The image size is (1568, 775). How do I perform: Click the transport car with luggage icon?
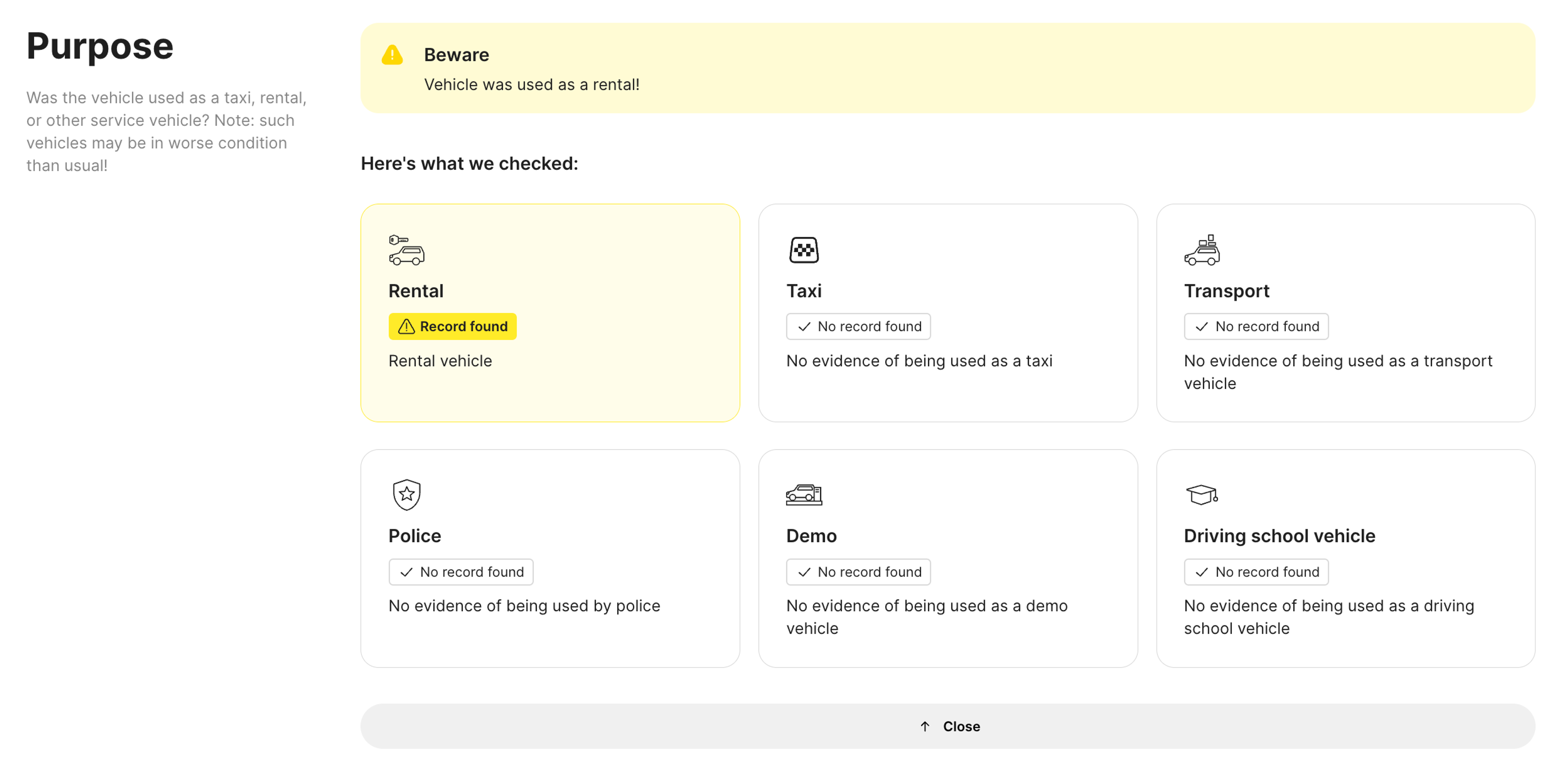tap(1202, 250)
